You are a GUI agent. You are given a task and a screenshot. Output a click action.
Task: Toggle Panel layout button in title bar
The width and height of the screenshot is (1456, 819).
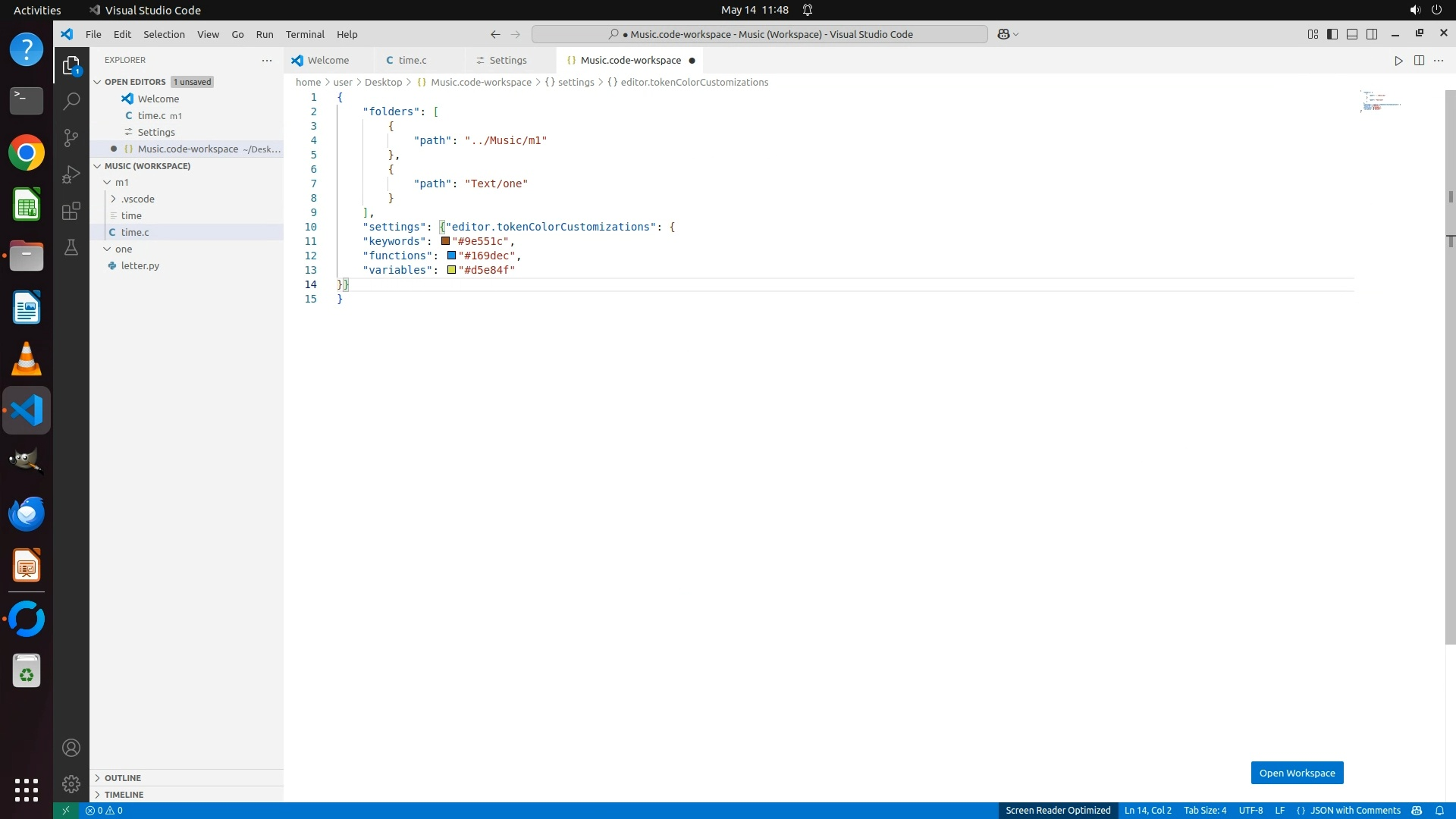(x=1352, y=34)
